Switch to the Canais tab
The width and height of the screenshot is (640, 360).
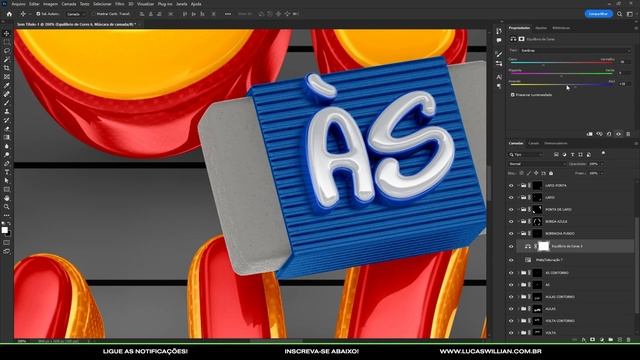pos(534,143)
